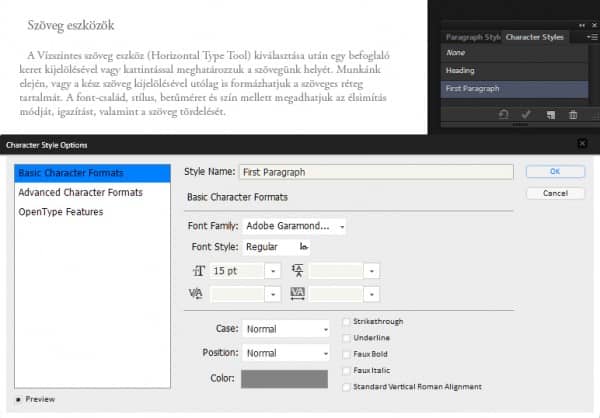Open Character Styles panel flyout menu

point(591,37)
